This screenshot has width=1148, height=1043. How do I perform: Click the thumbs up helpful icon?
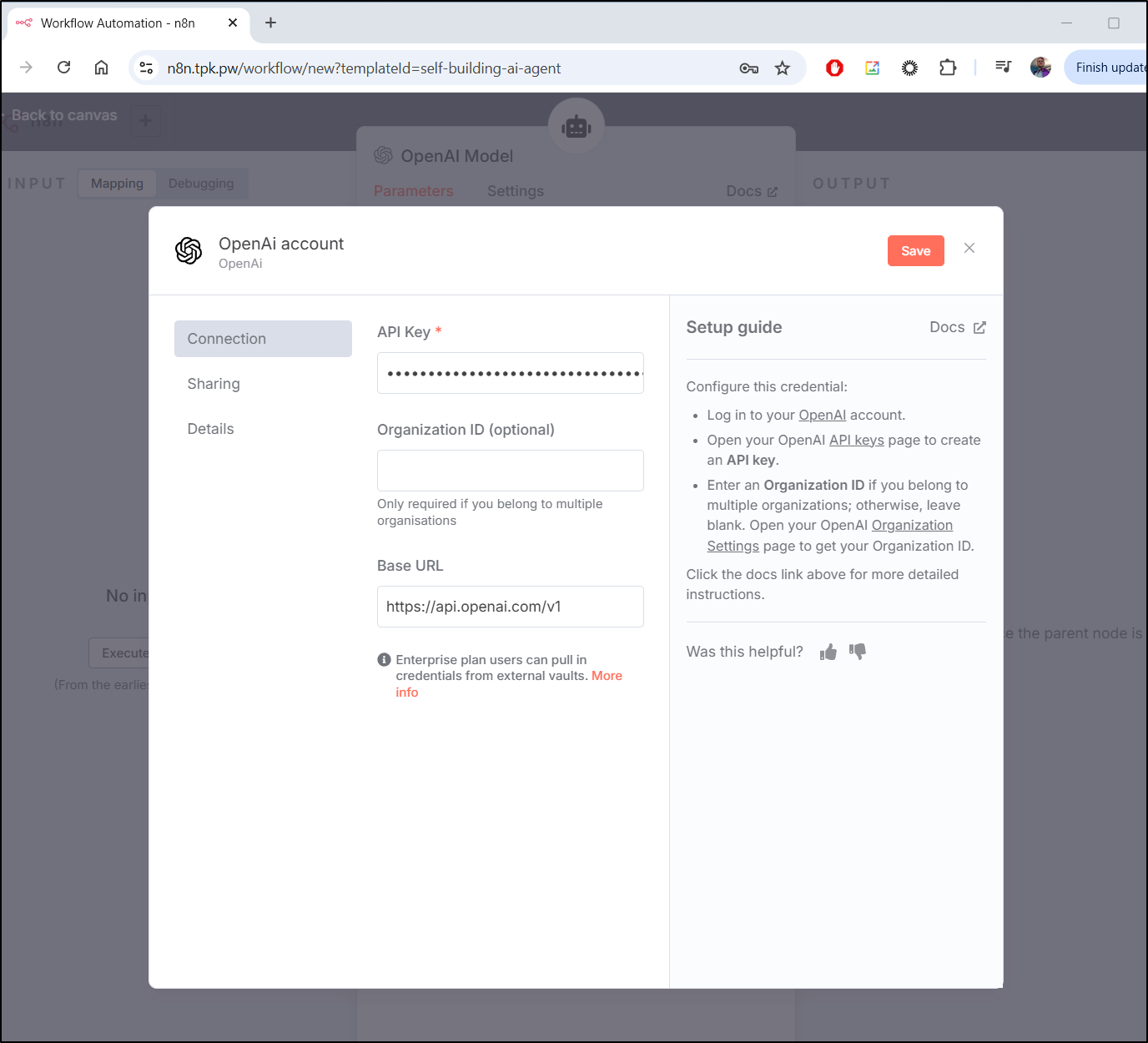click(x=828, y=653)
